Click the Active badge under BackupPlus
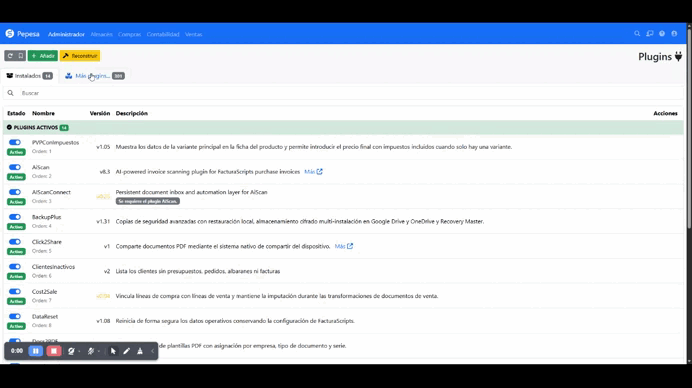The width and height of the screenshot is (692, 388). coord(16,226)
